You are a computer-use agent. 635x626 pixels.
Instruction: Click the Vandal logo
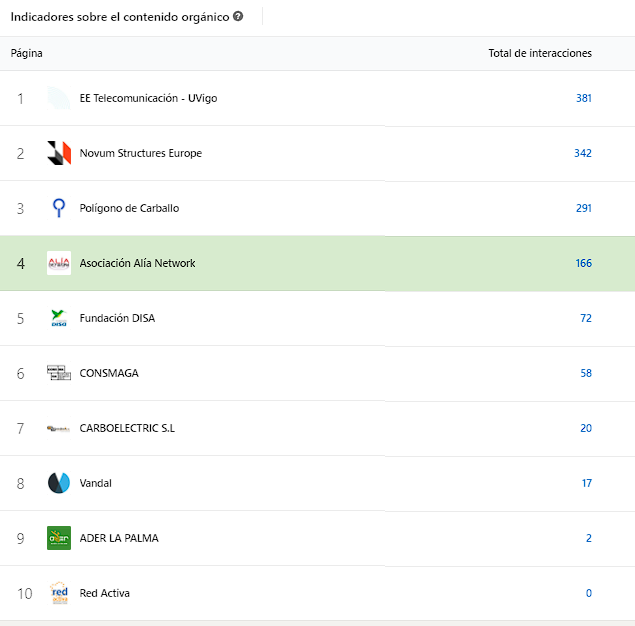pos(59,483)
